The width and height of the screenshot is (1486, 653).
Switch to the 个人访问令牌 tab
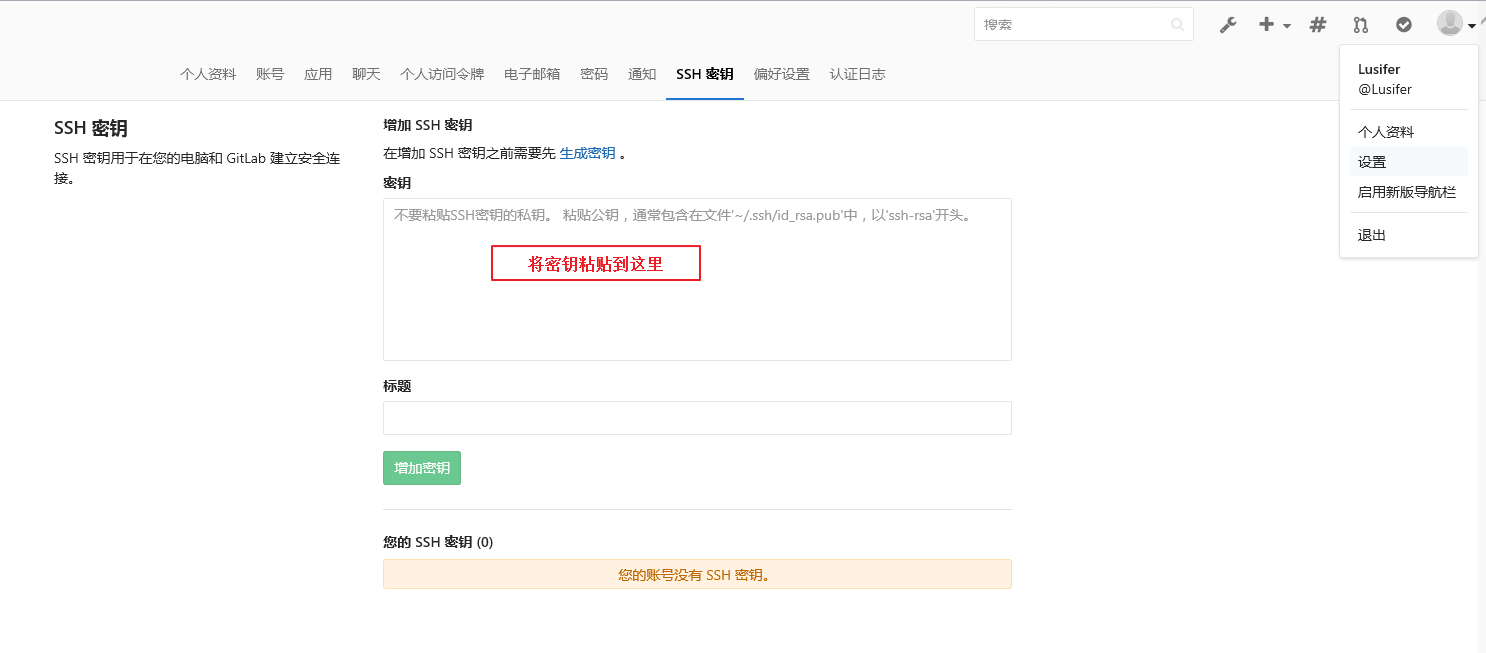(x=442, y=74)
